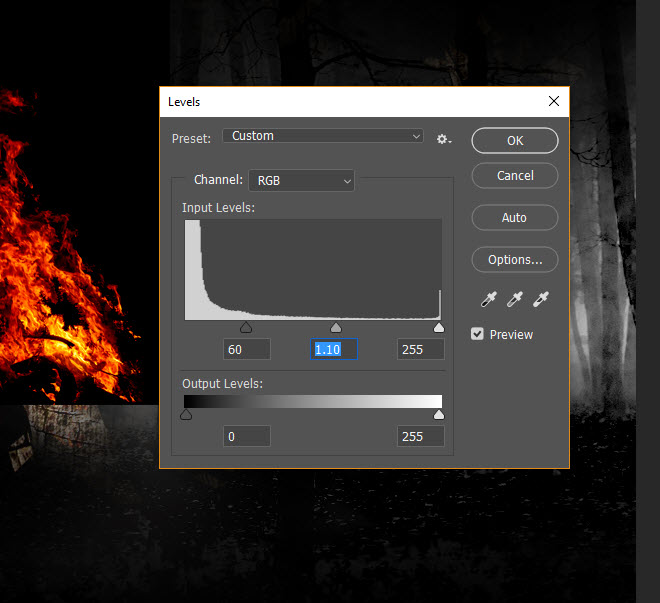Select the white point eyedropper
The width and height of the screenshot is (660, 603).
pos(541,299)
